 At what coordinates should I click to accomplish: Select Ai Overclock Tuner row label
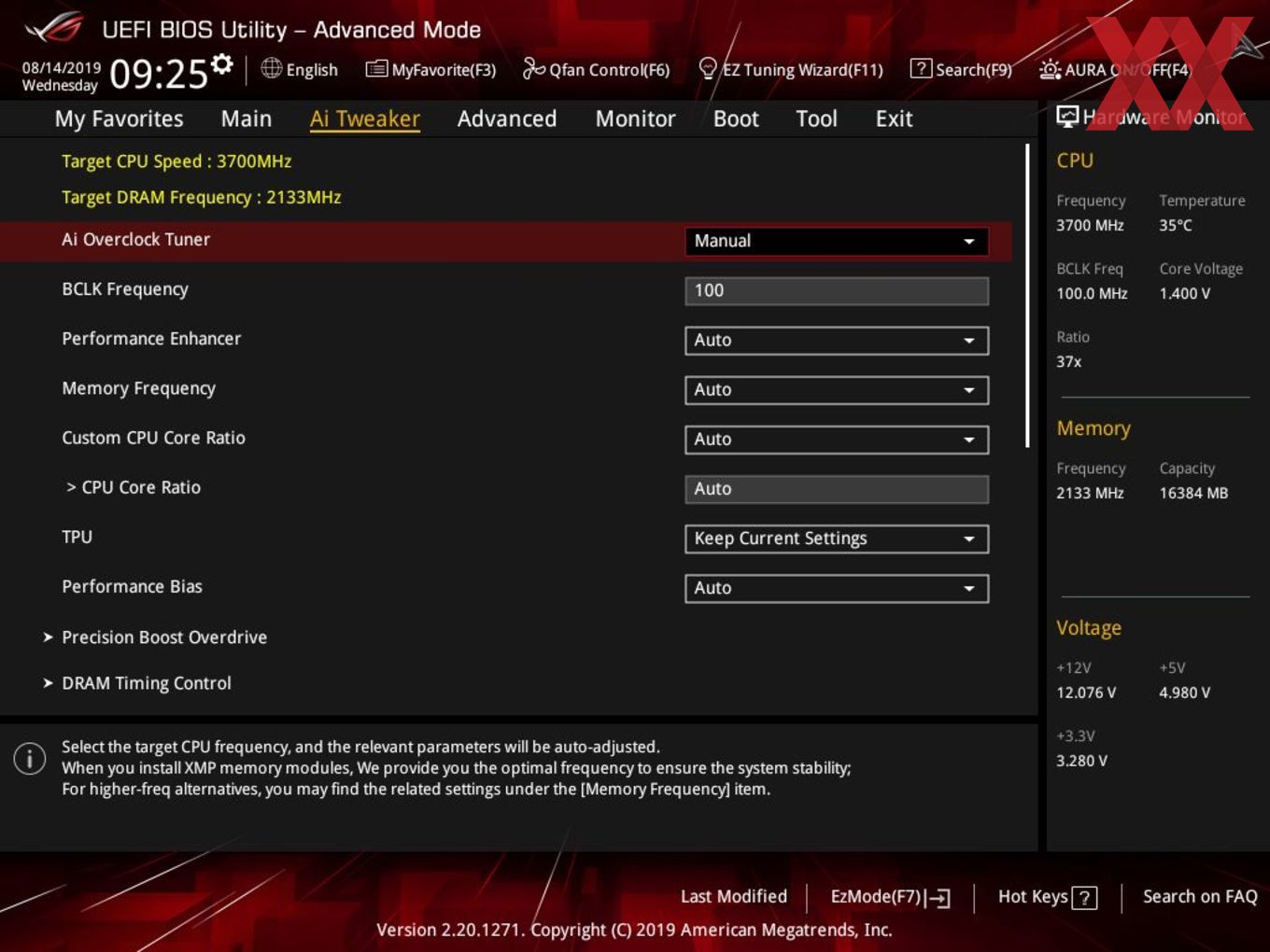[x=136, y=240]
